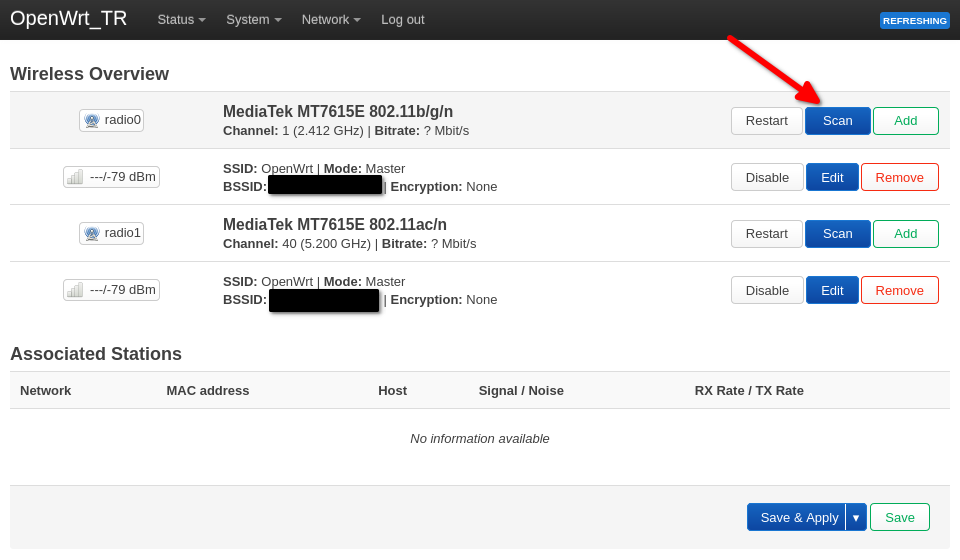Click the Channel 1 (2.412 GHz) text
The height and width of the screenshot is (560, 960).
pyautogui.click(x=293, y=131)
